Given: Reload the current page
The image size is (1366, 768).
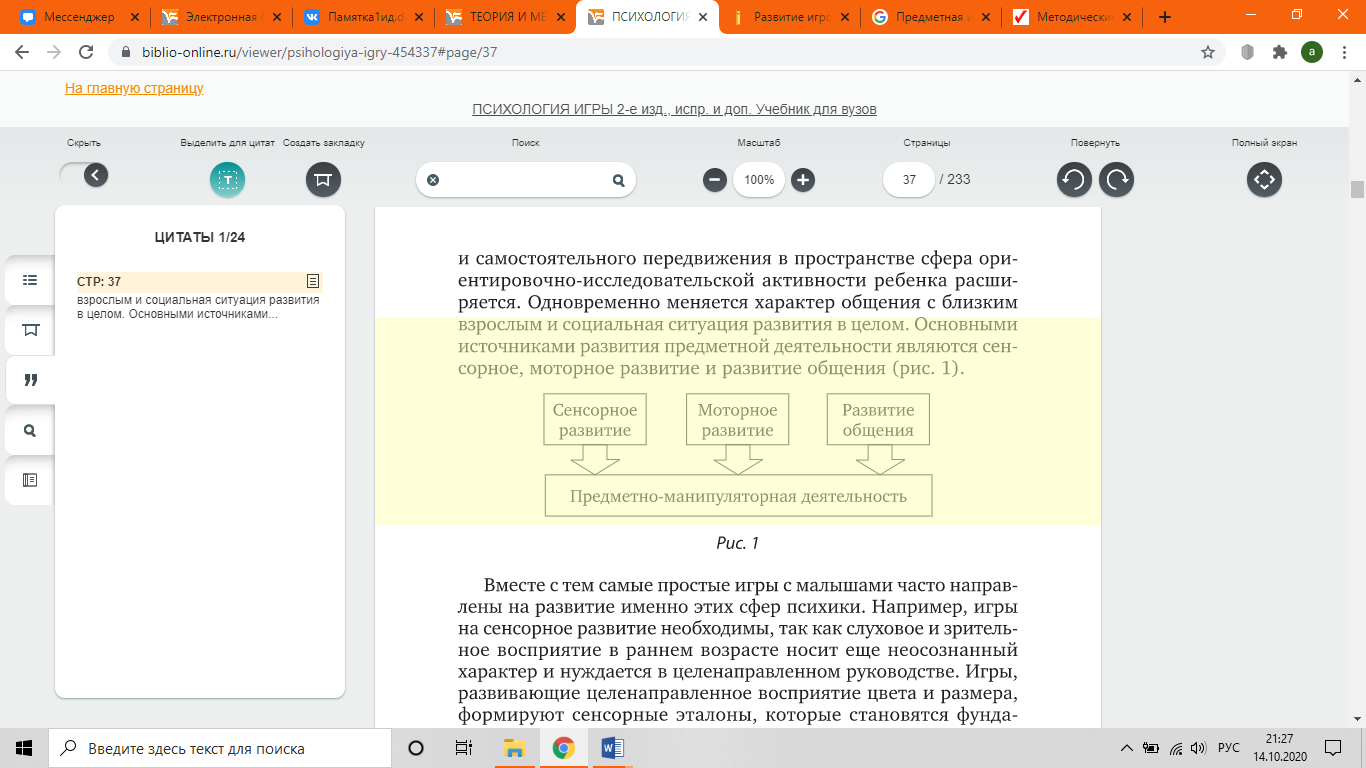Looking at the screenshot, I should [86, 52].
